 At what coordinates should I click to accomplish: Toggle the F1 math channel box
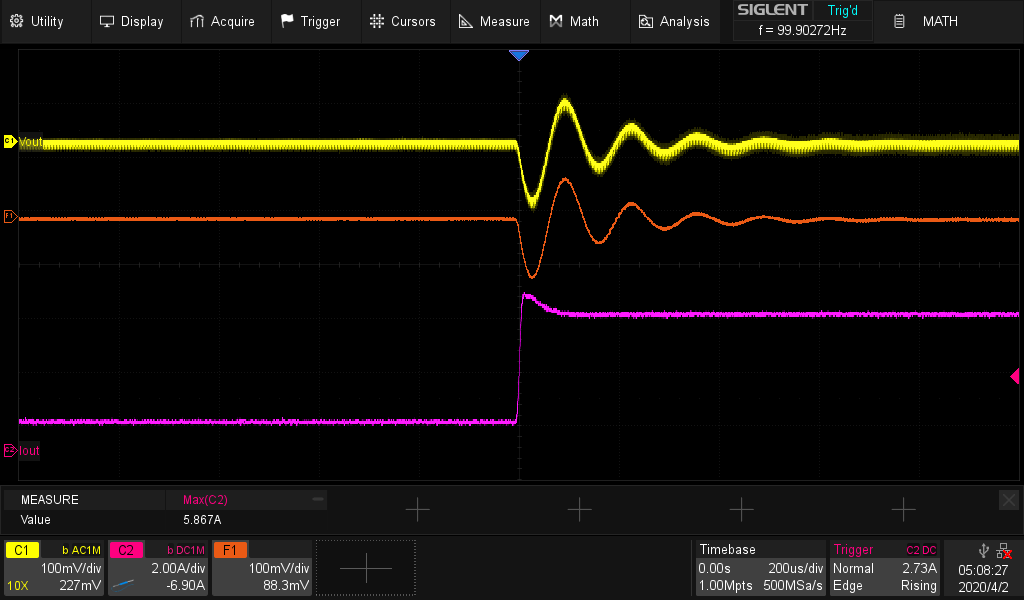(x=262, y=568)
